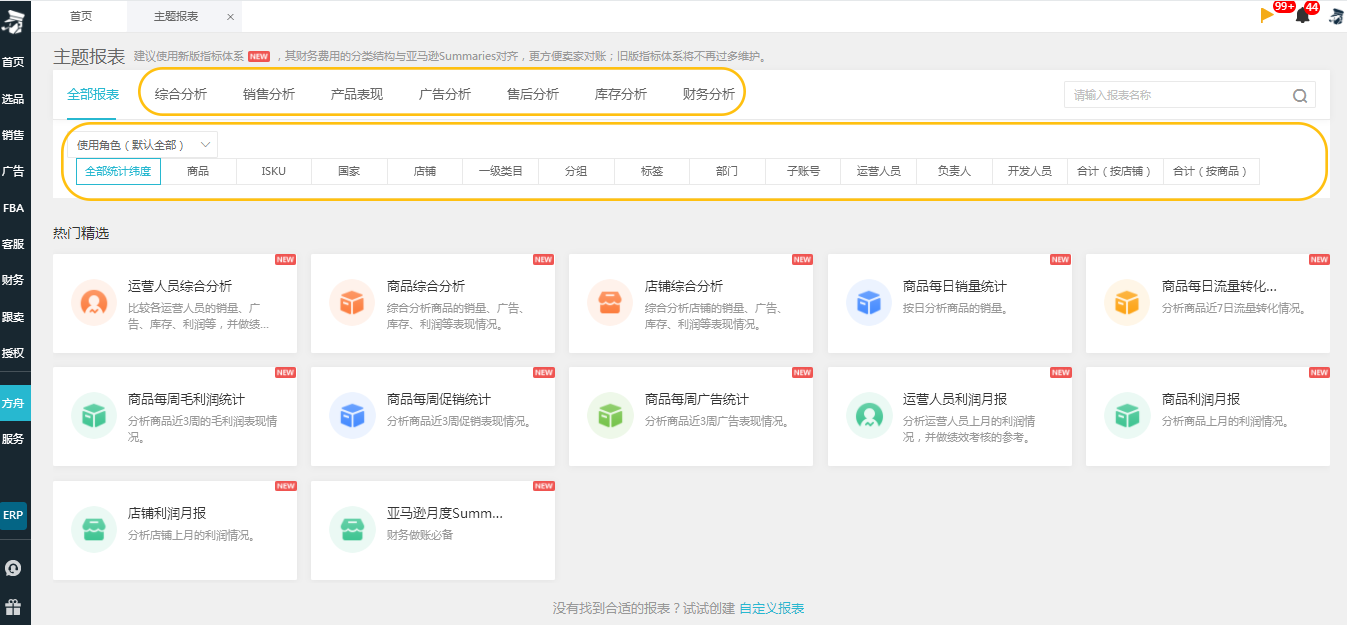This screenshot has width=1347, height=625.
Task: Filter reports by 商品 dimension
Action: [x=198, y=171]
